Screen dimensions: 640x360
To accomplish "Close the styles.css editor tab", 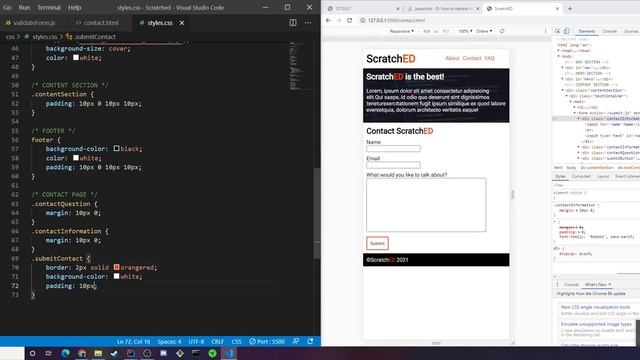I will [x=182, y=23].
